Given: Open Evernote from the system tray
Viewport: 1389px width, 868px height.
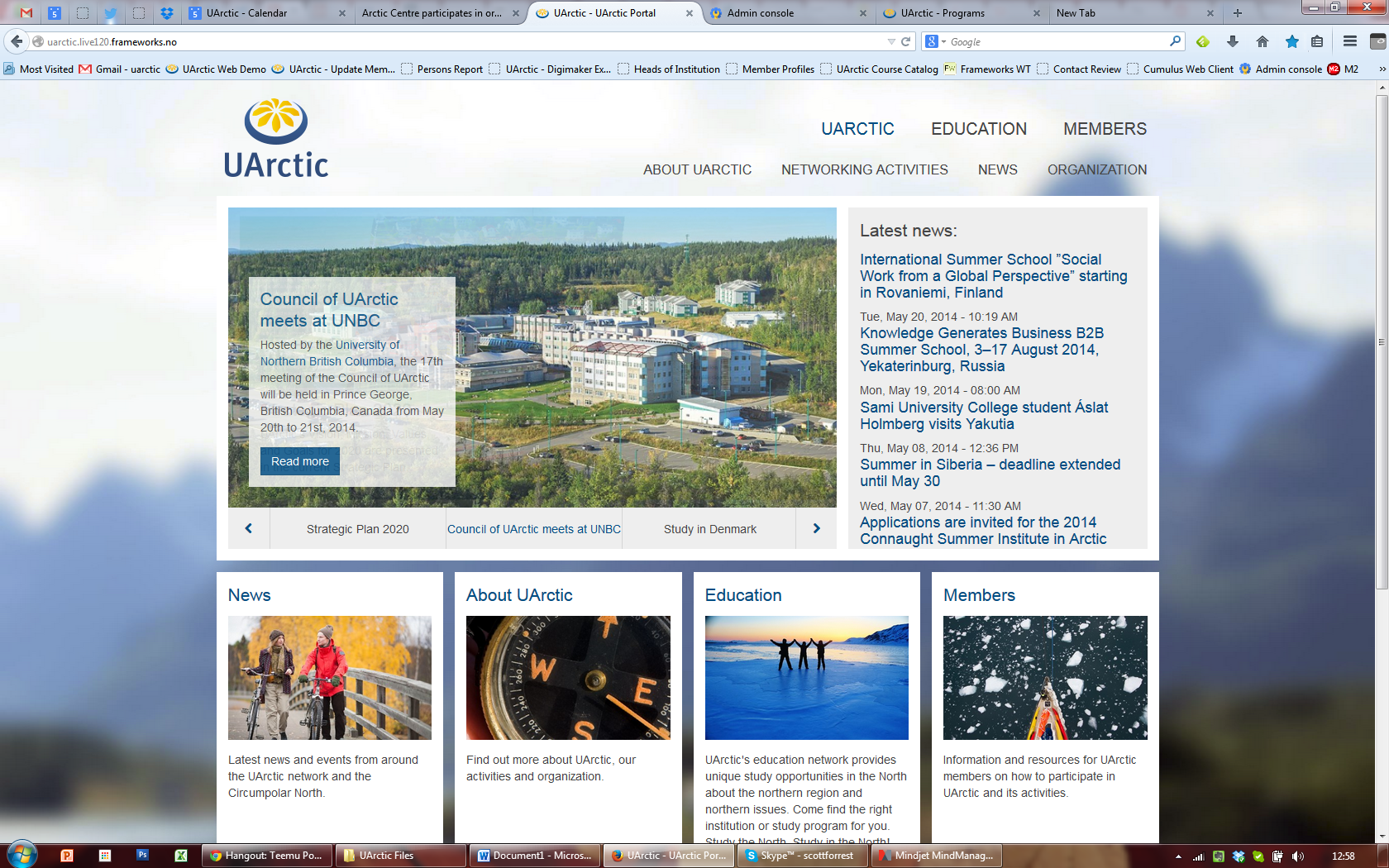Looking at the screenshot, I should click(1218, 856).
